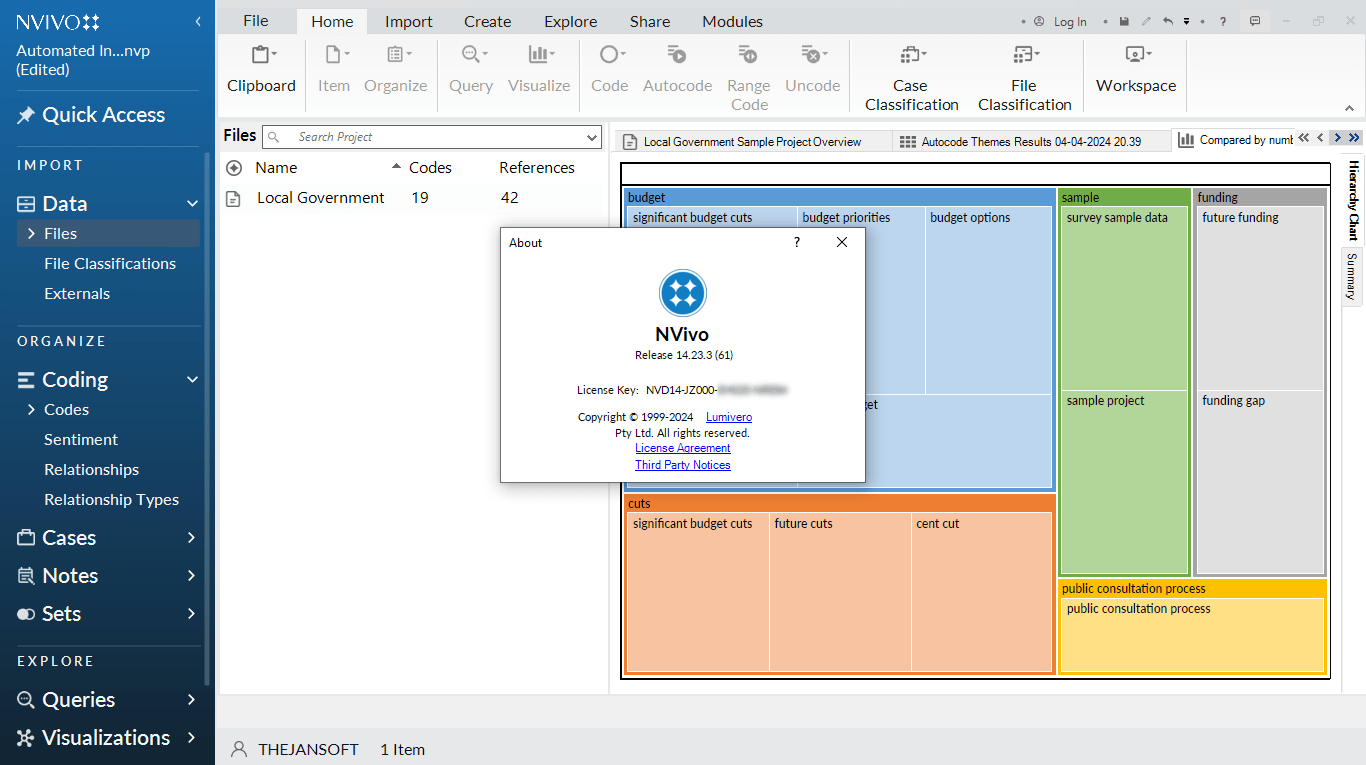Screen dimensions: 1366x765
Task: Open the License Agreement link
Action: 683,448
